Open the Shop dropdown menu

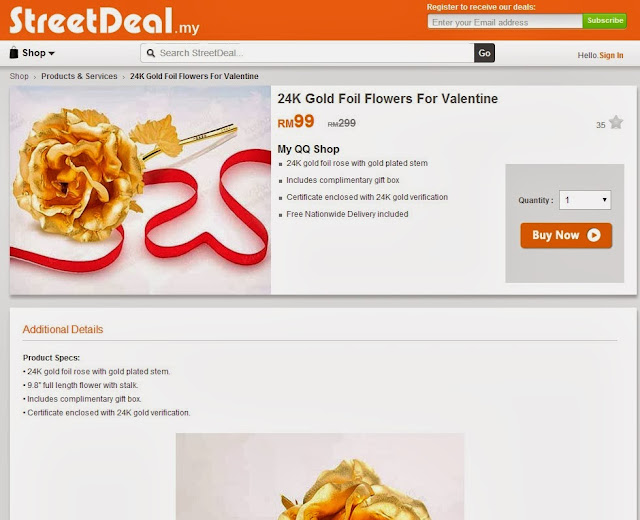[32, 53]
